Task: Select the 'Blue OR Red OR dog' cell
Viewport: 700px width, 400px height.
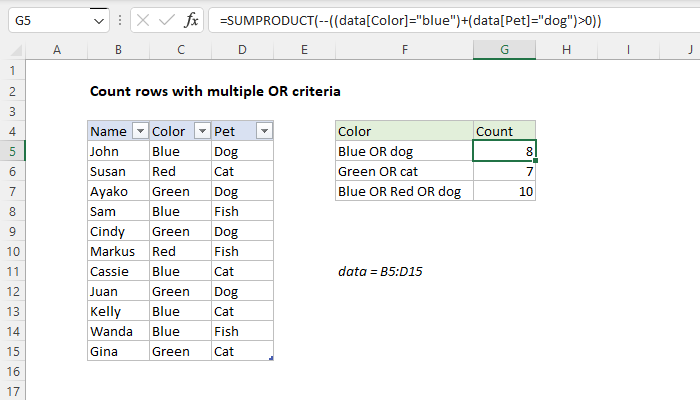Action: (404, 191)
